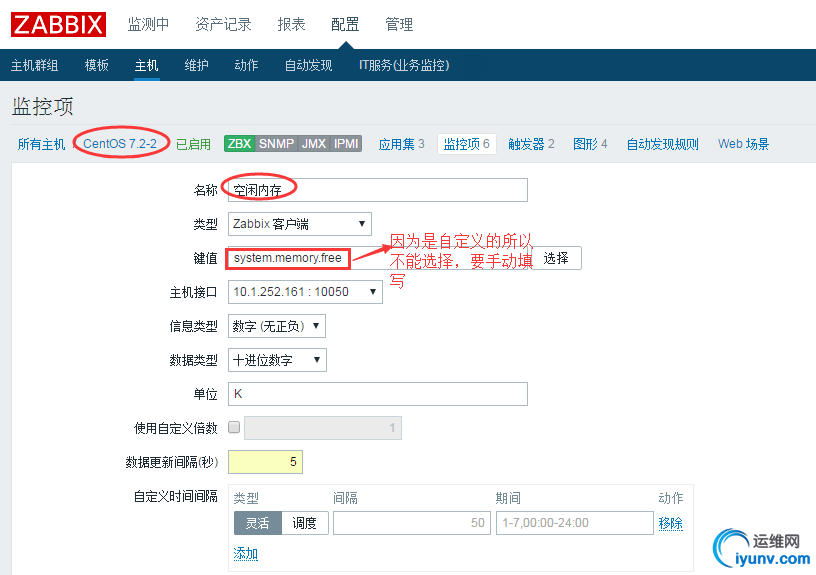Image resolution: width=816 pixels, height=575 pixels.
Task: Go to 模板 submenu
Action: [x=97, y=65]
